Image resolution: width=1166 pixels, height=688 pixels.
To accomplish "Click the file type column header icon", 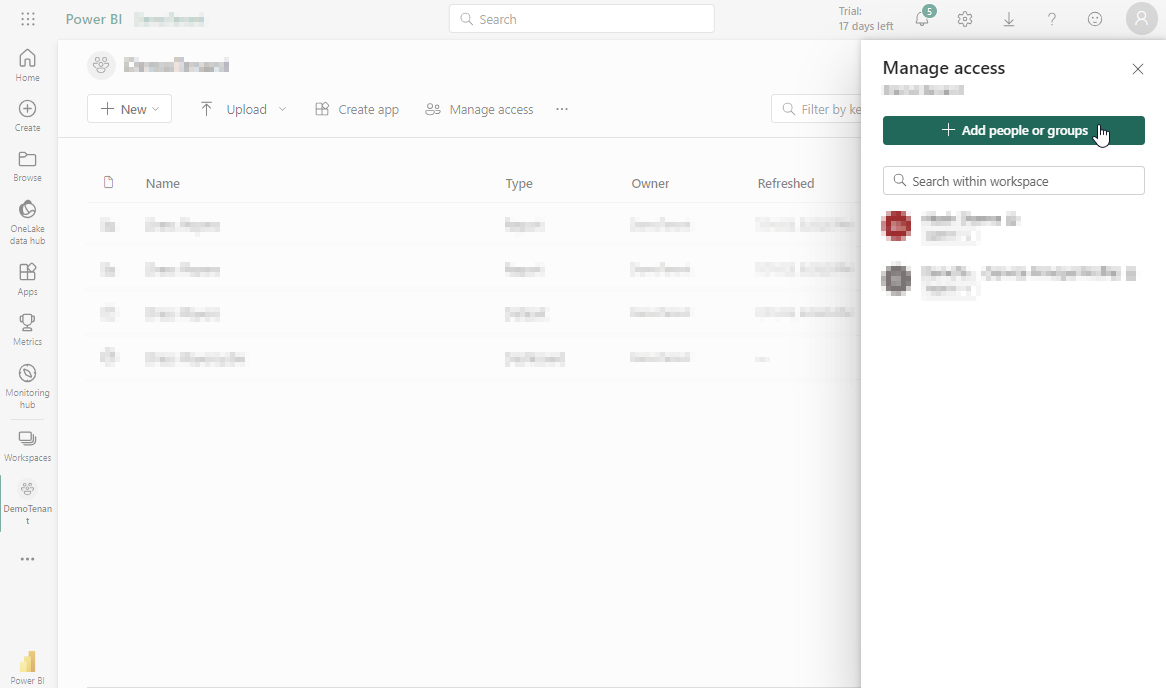I will tap(109, 183).
